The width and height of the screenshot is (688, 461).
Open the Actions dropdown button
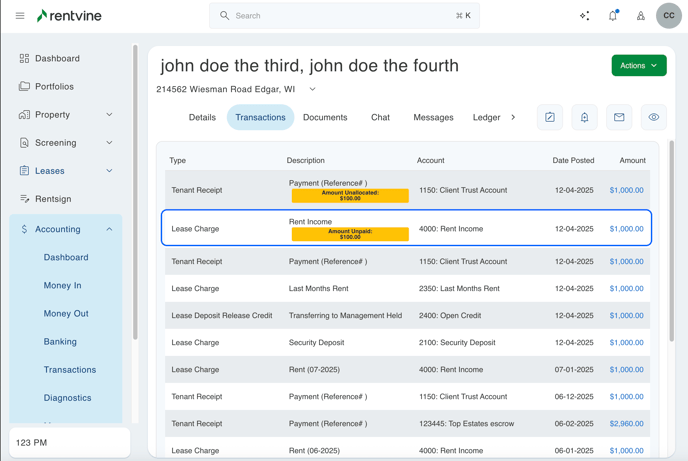[x=638, y=65]
